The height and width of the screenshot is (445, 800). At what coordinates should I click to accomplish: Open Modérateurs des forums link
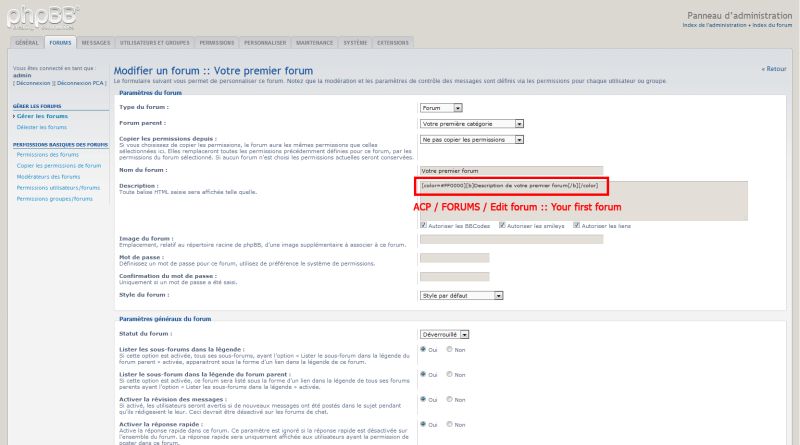(48, 177)
